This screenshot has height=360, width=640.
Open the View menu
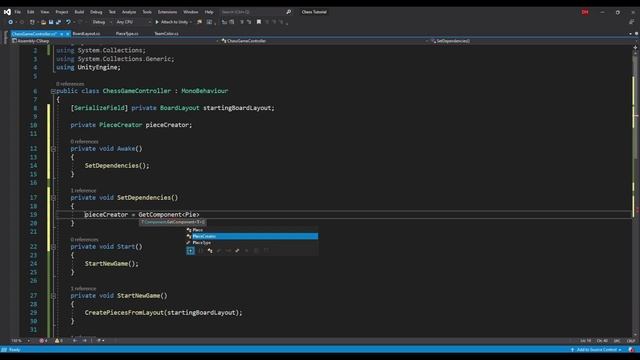[45, 12]
